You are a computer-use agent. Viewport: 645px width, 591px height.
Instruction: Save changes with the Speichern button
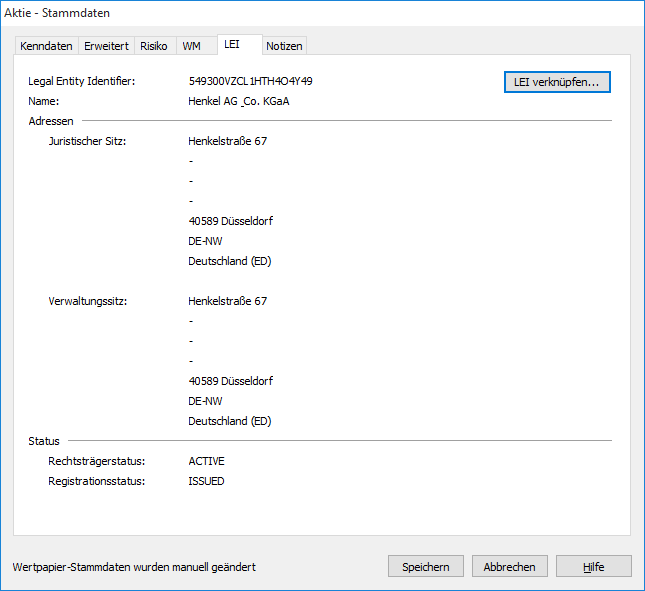click(425, 566)
